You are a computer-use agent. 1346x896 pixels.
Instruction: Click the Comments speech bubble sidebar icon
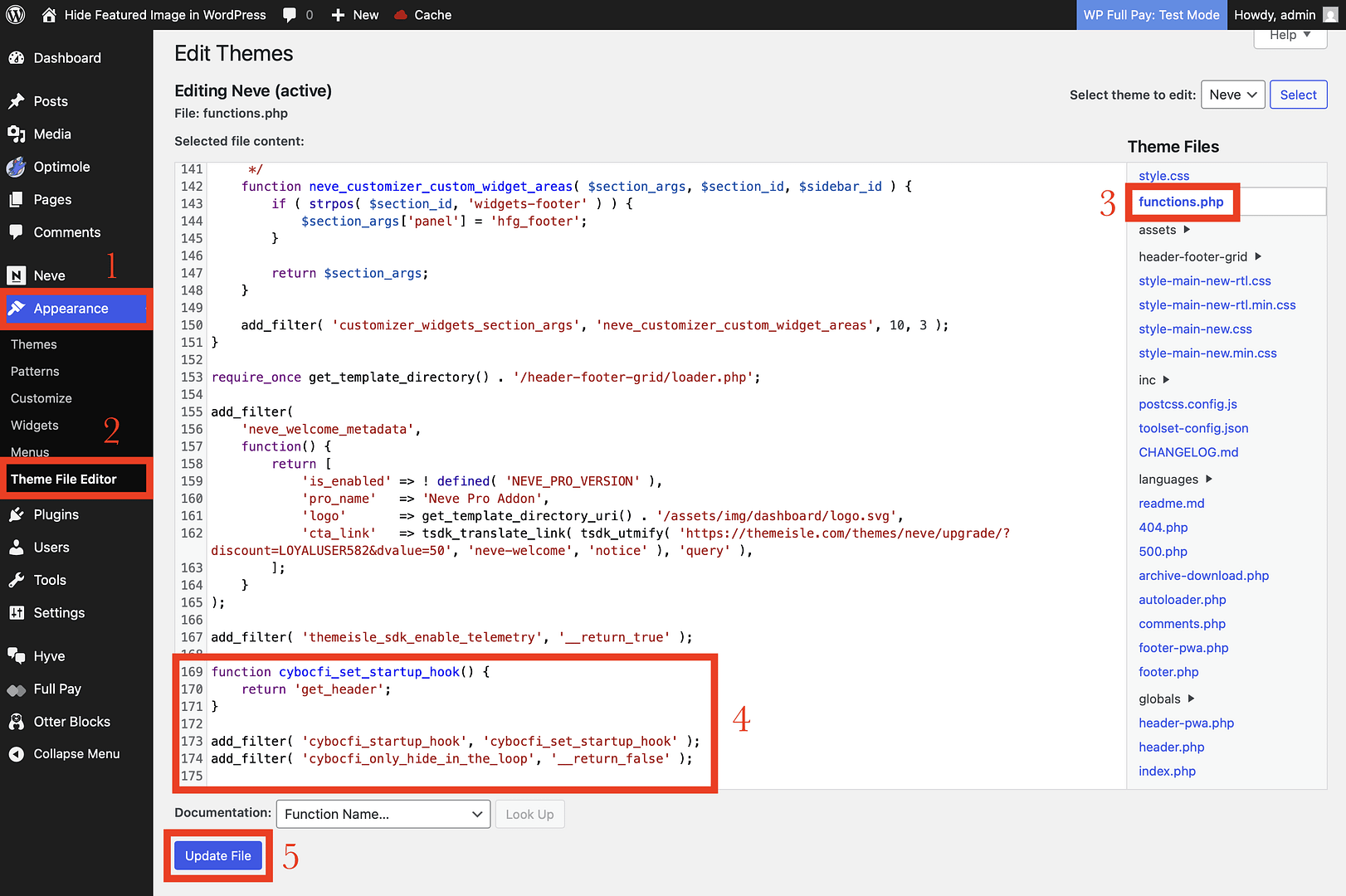click(x=17, y=232)
